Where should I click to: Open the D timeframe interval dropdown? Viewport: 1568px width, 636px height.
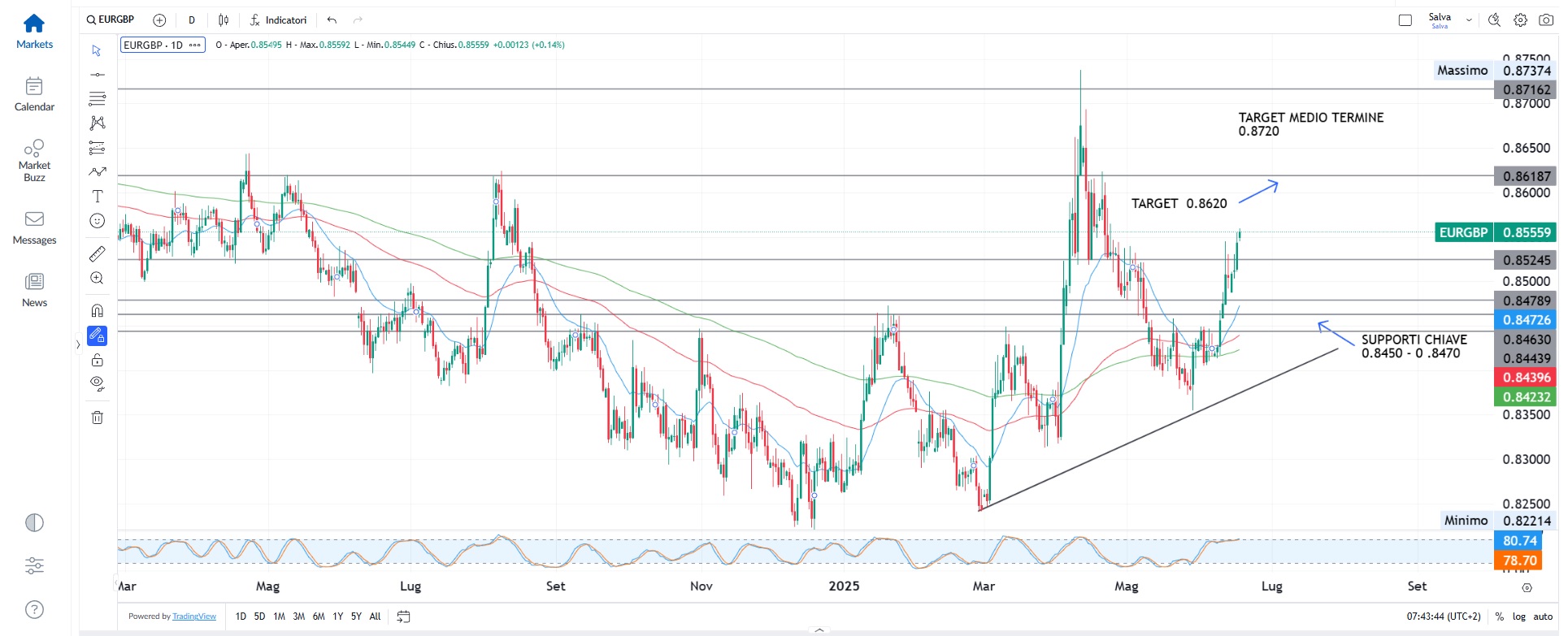click(192, 20)
